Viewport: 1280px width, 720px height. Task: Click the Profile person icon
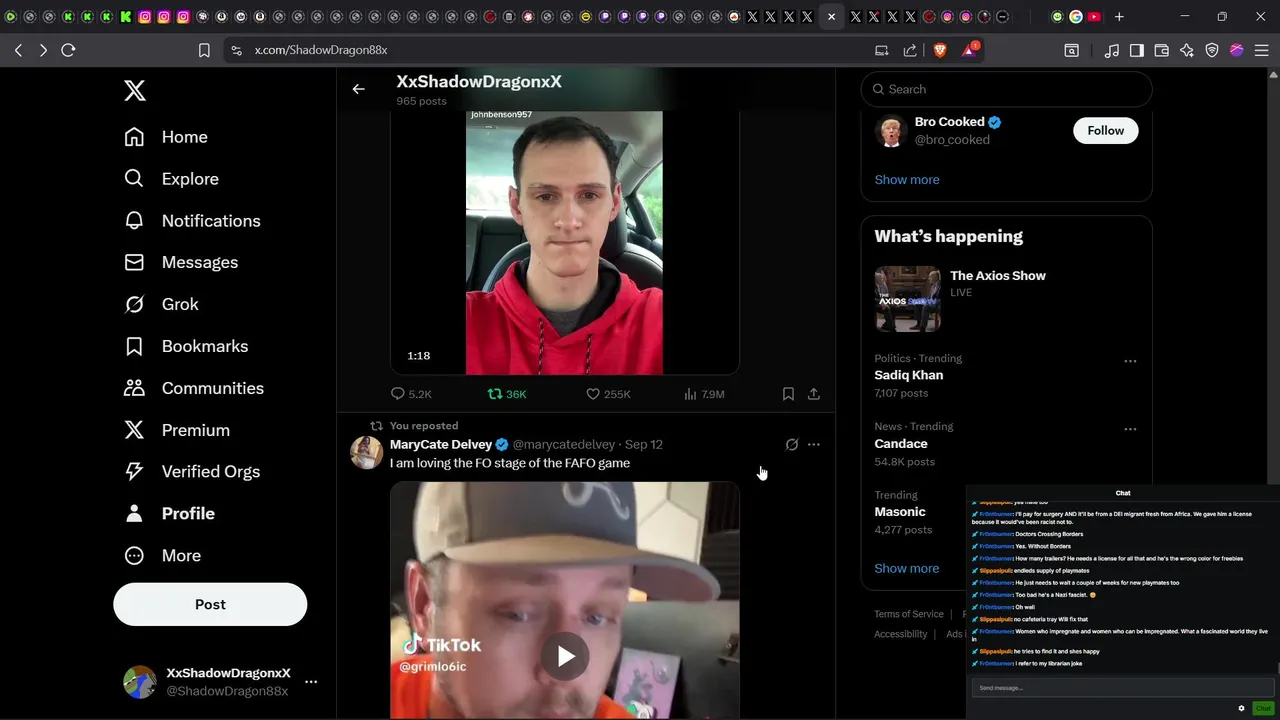click(134, 513)
